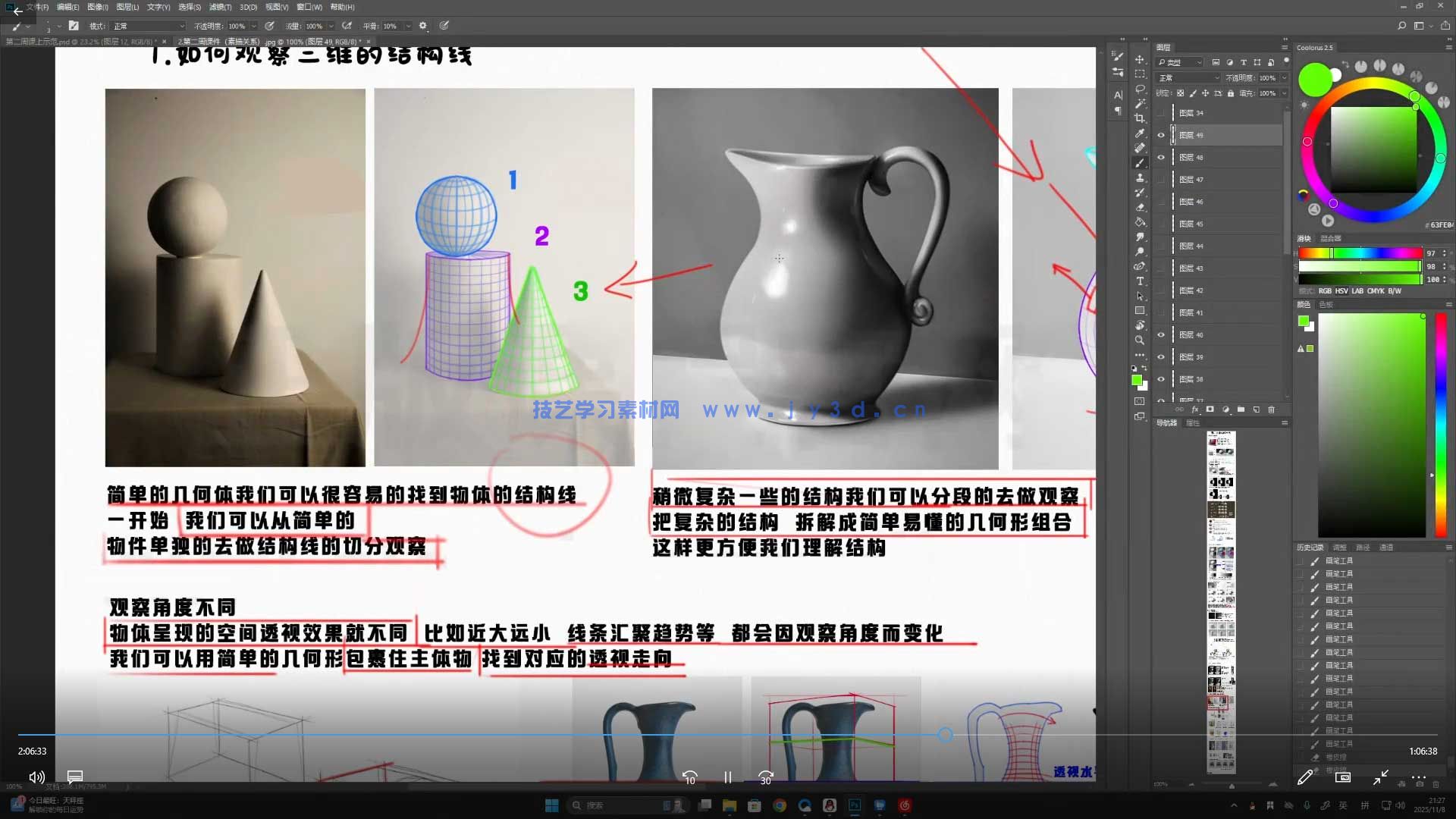Viewport: 1456px width, 819px height.
Task: Select the Crop tool
Action: click(1140, 118)
